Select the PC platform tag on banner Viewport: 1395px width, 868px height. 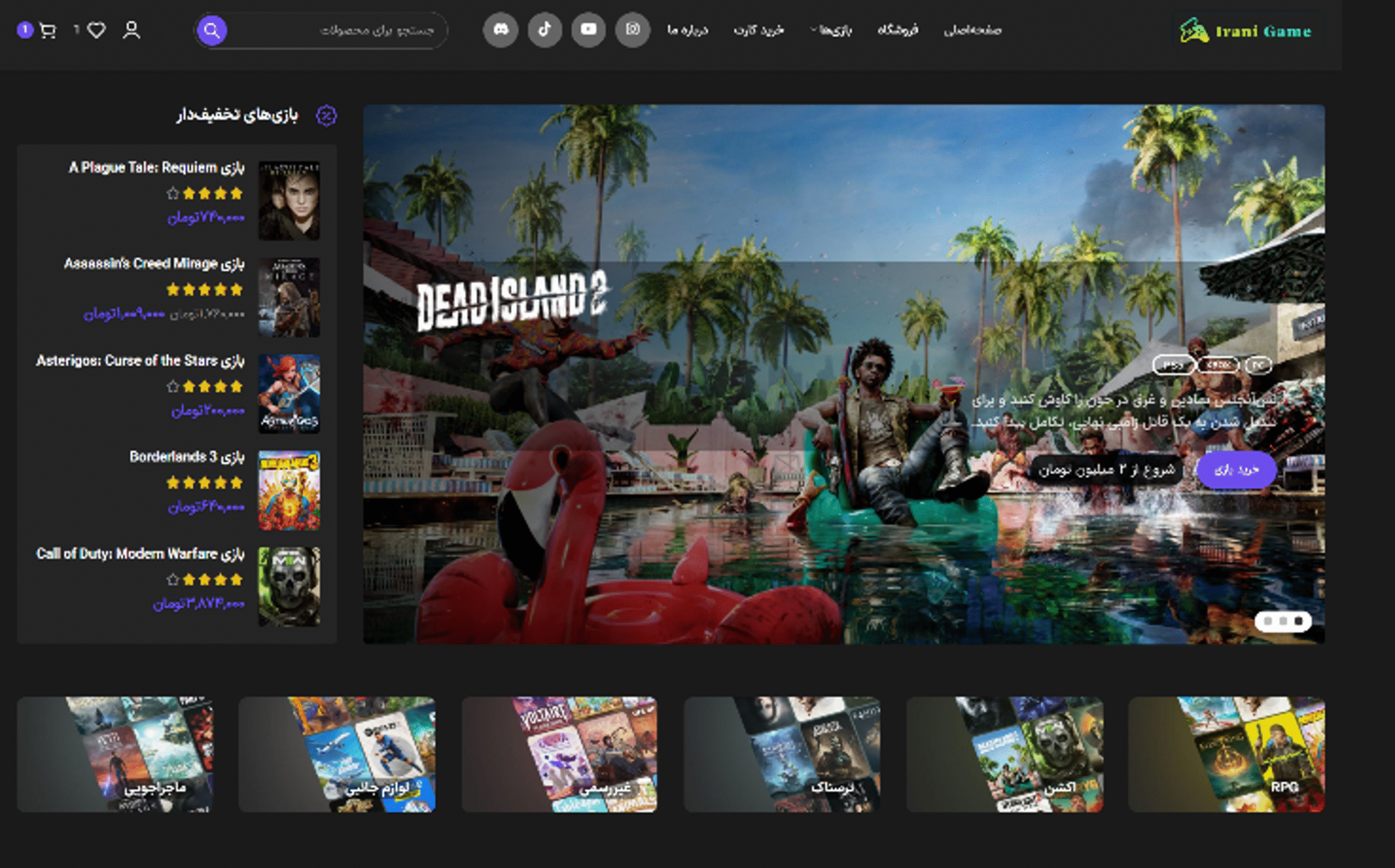(x=1258, y=365)
